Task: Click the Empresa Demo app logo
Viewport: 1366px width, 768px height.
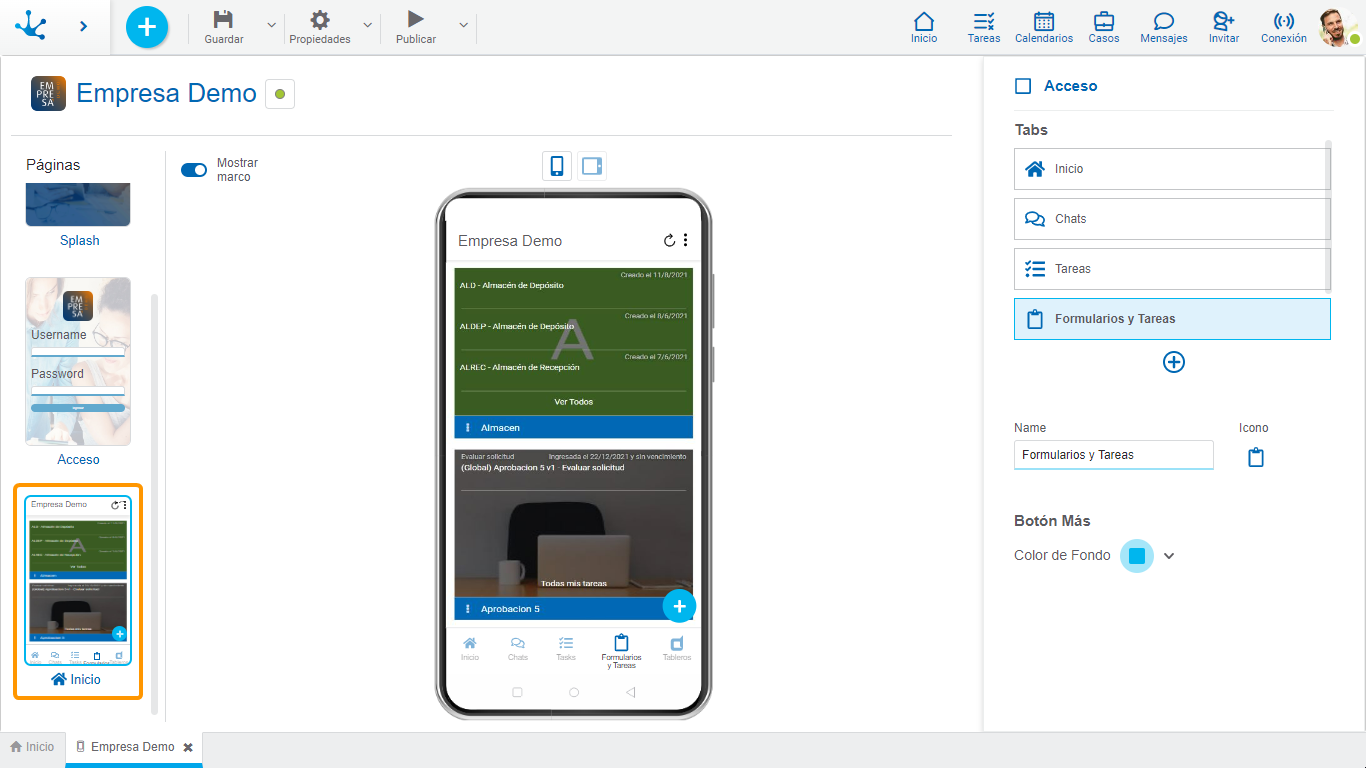Action: coord(48,93)
